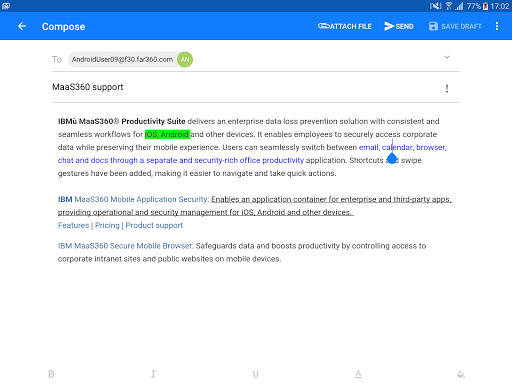
Task: Toggle underline formatting with U icon
Action: (255, 374)
